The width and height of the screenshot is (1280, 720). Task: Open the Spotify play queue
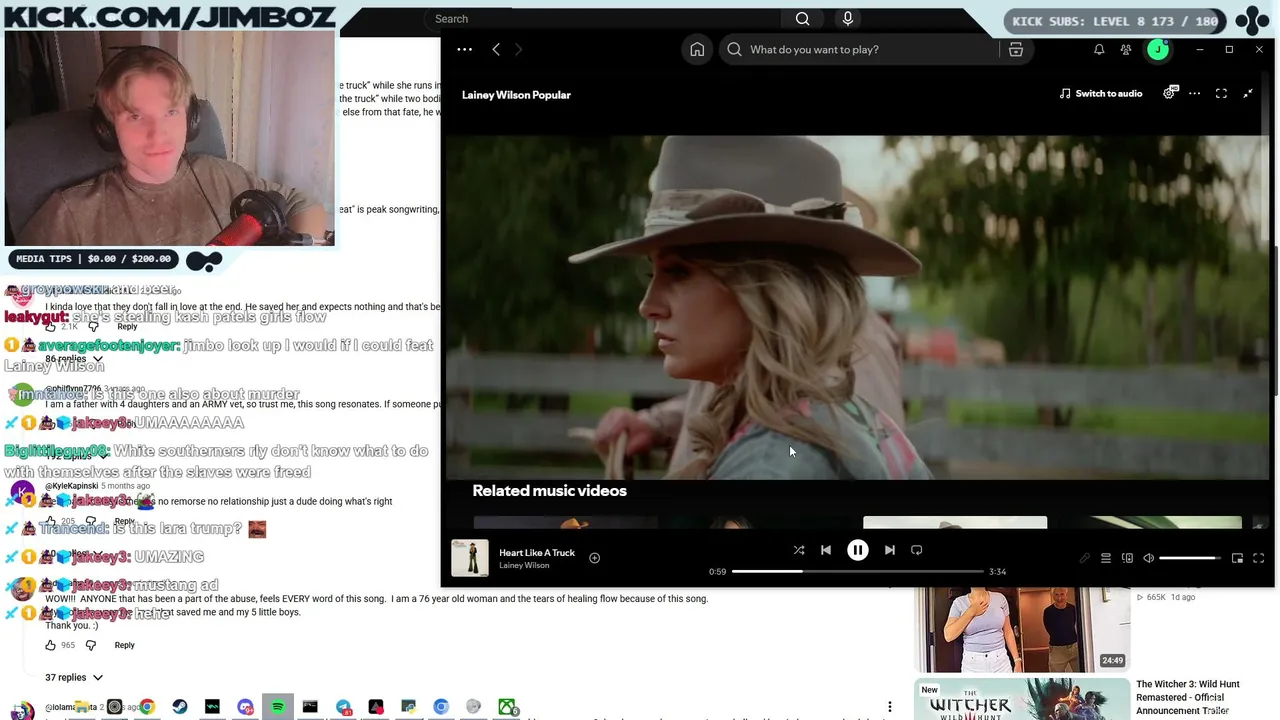tap(1106, 558)
